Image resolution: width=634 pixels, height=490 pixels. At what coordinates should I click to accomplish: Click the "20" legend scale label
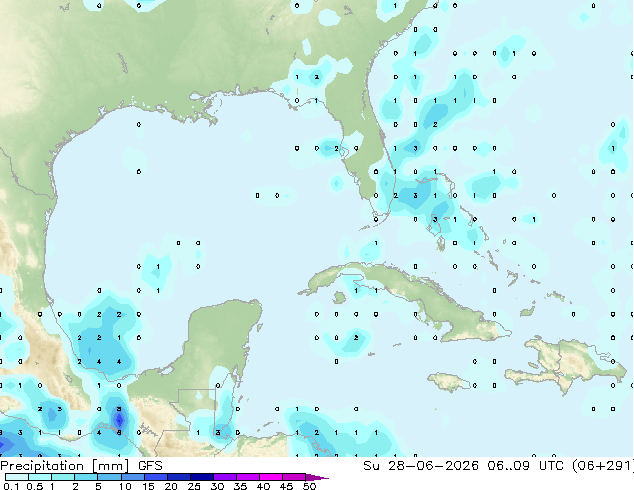click(x=171, y=486)
